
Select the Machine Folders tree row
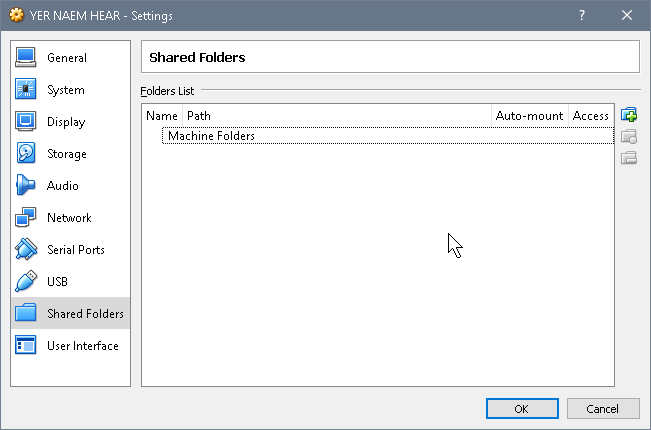tap(388, 136)
